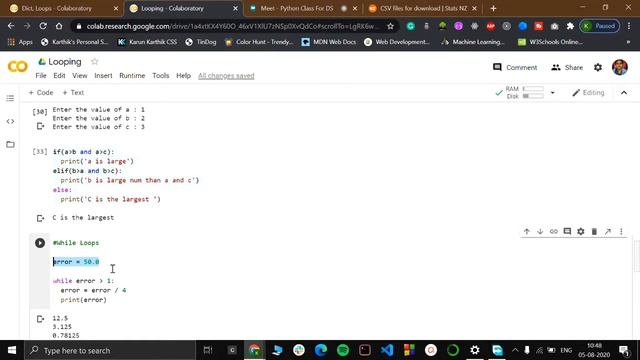This screenshot has height=360, width=640.
Task: Open Editing mode dropdown
Action: (588, 93)
